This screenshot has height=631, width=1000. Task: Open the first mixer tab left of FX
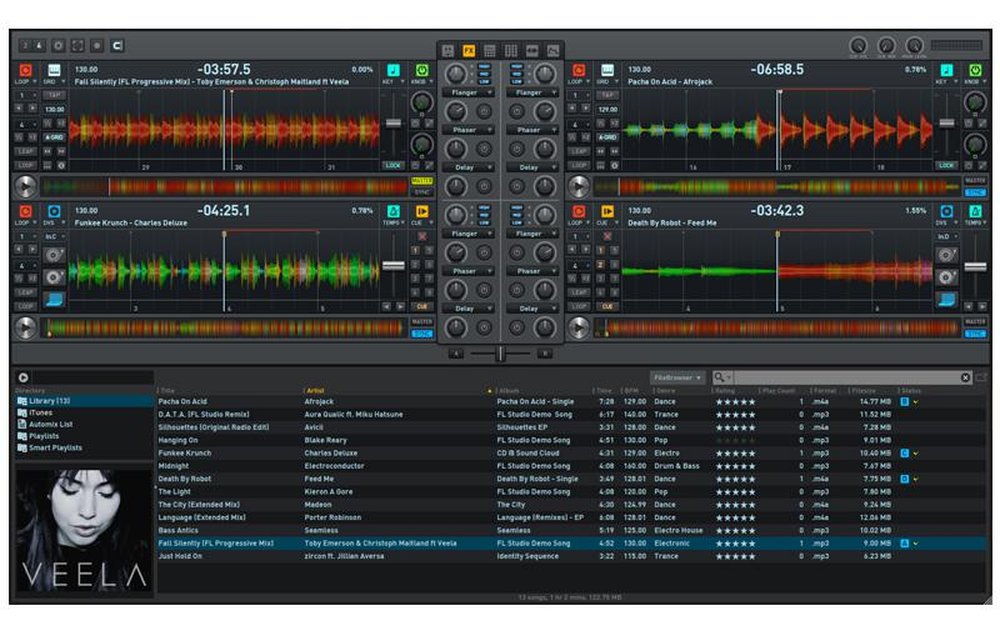(x=448, y=50)
